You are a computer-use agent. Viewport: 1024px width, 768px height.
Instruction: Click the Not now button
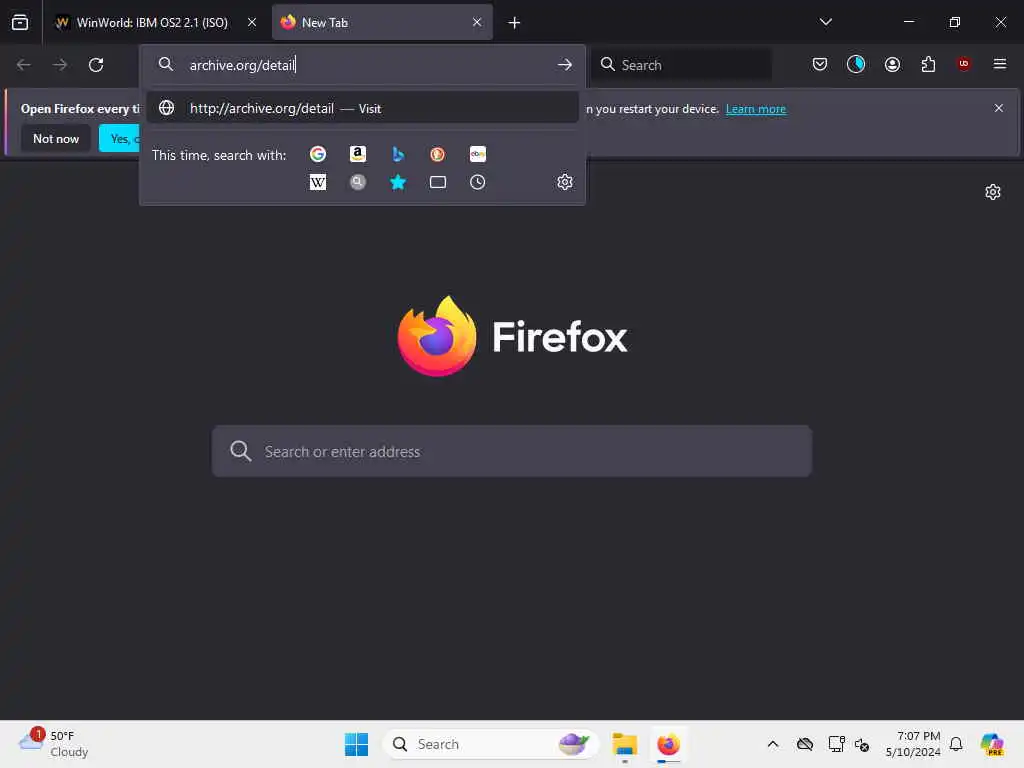point(56,138)
